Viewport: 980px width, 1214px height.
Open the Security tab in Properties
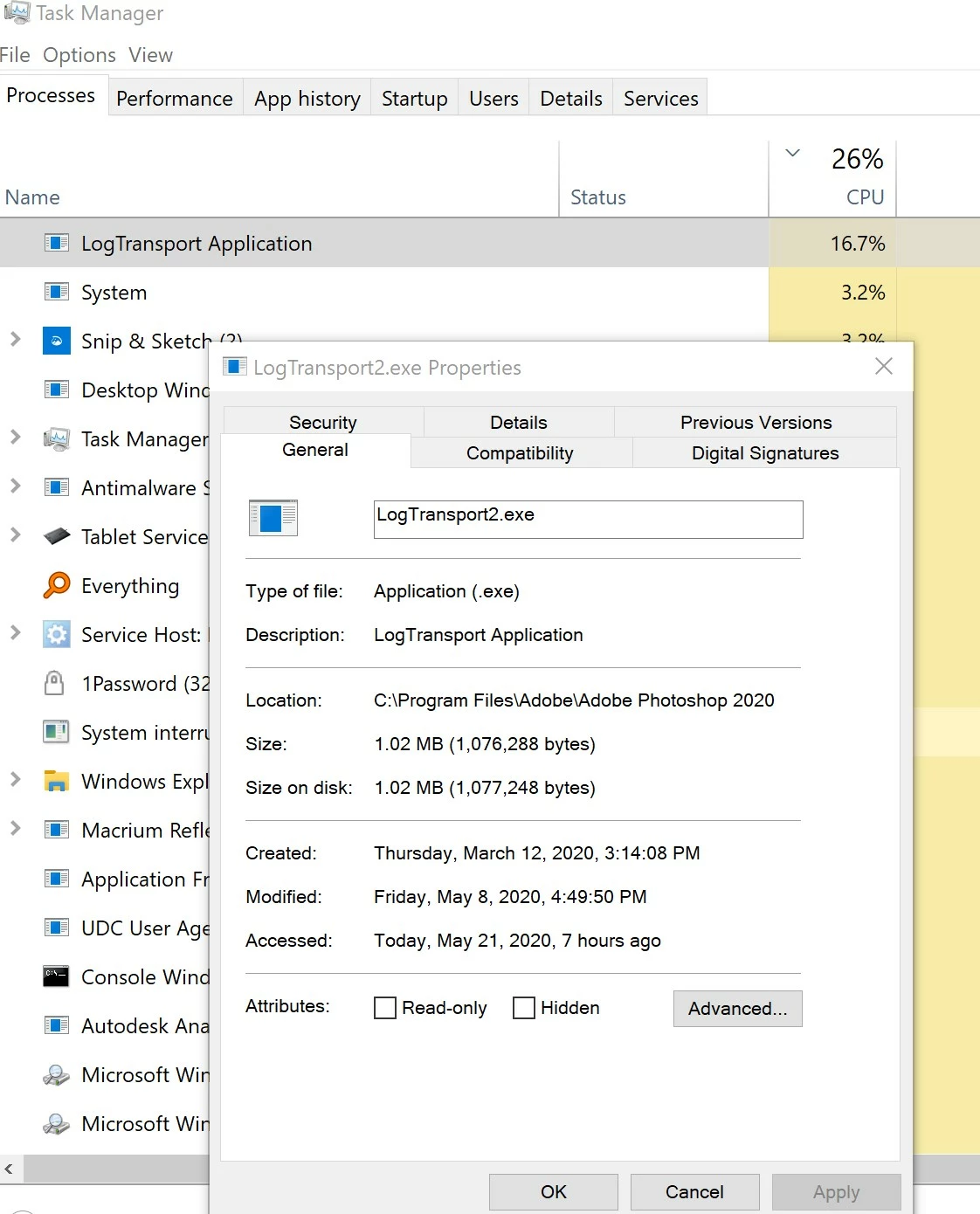[323, 422]
